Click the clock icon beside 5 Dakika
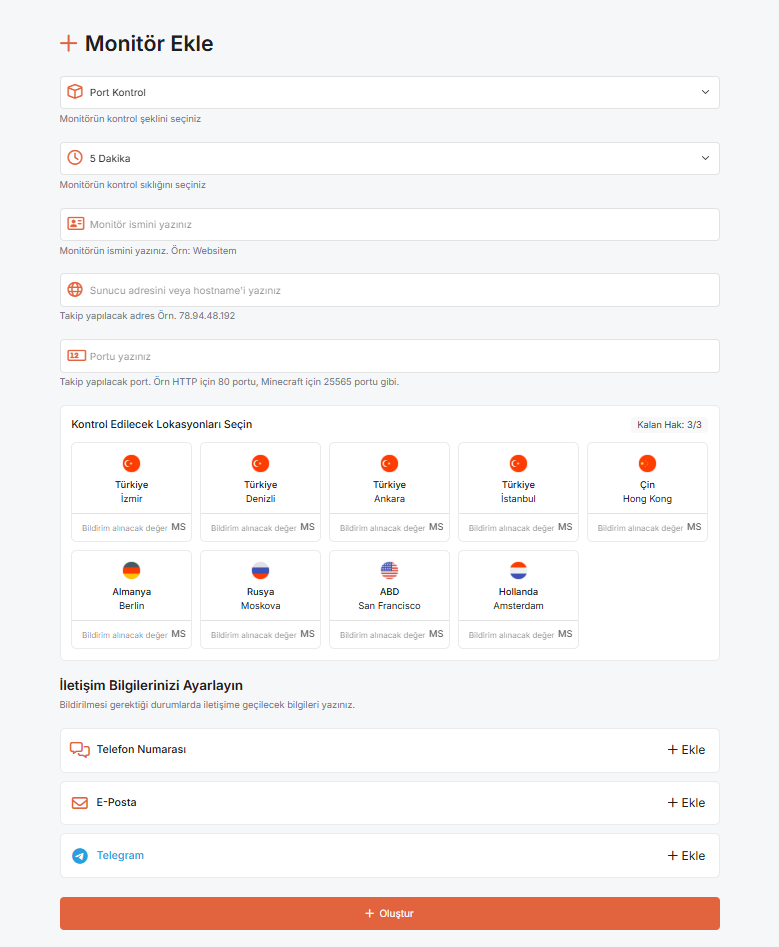 pyautogui.click(x=75, y=158)
